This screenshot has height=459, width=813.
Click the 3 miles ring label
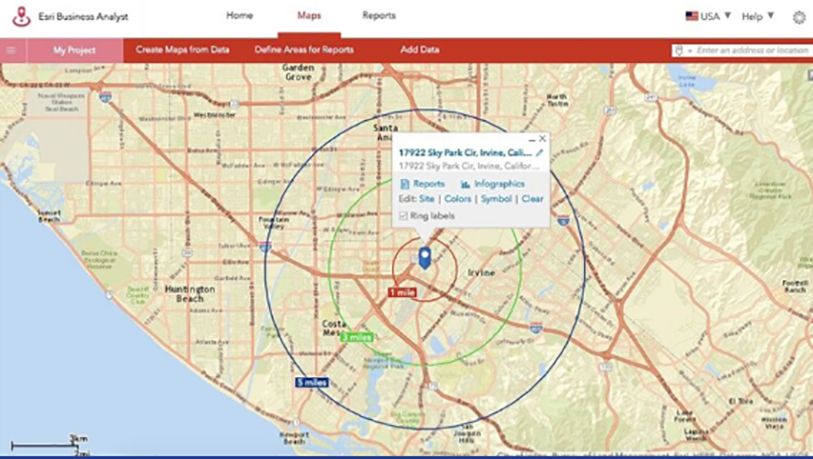[357, 337]
